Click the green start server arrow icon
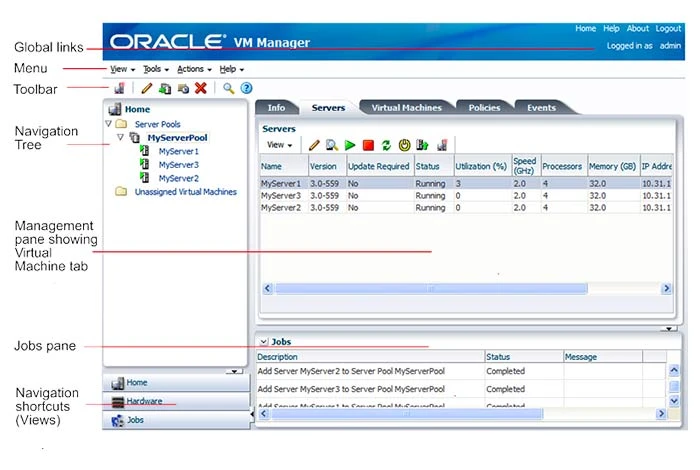Screen dimensions: 700x470 [x=350, y=145]
